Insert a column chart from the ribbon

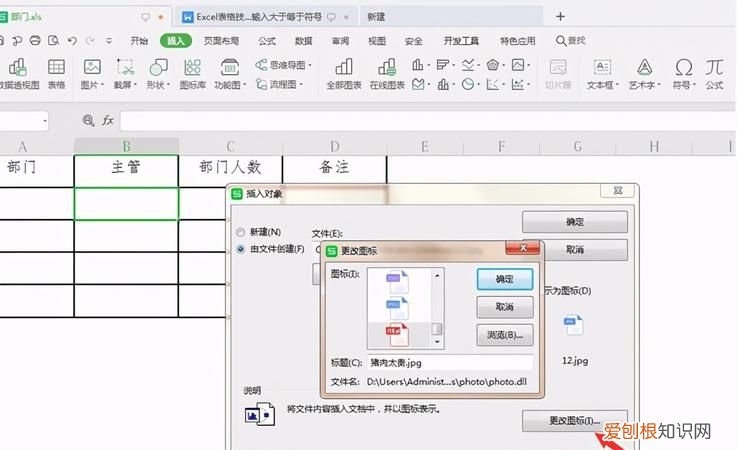(417, 64)
